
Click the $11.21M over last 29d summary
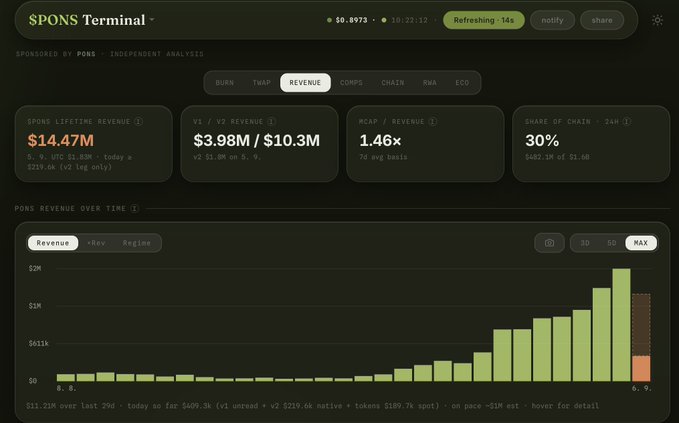(70, 406)
